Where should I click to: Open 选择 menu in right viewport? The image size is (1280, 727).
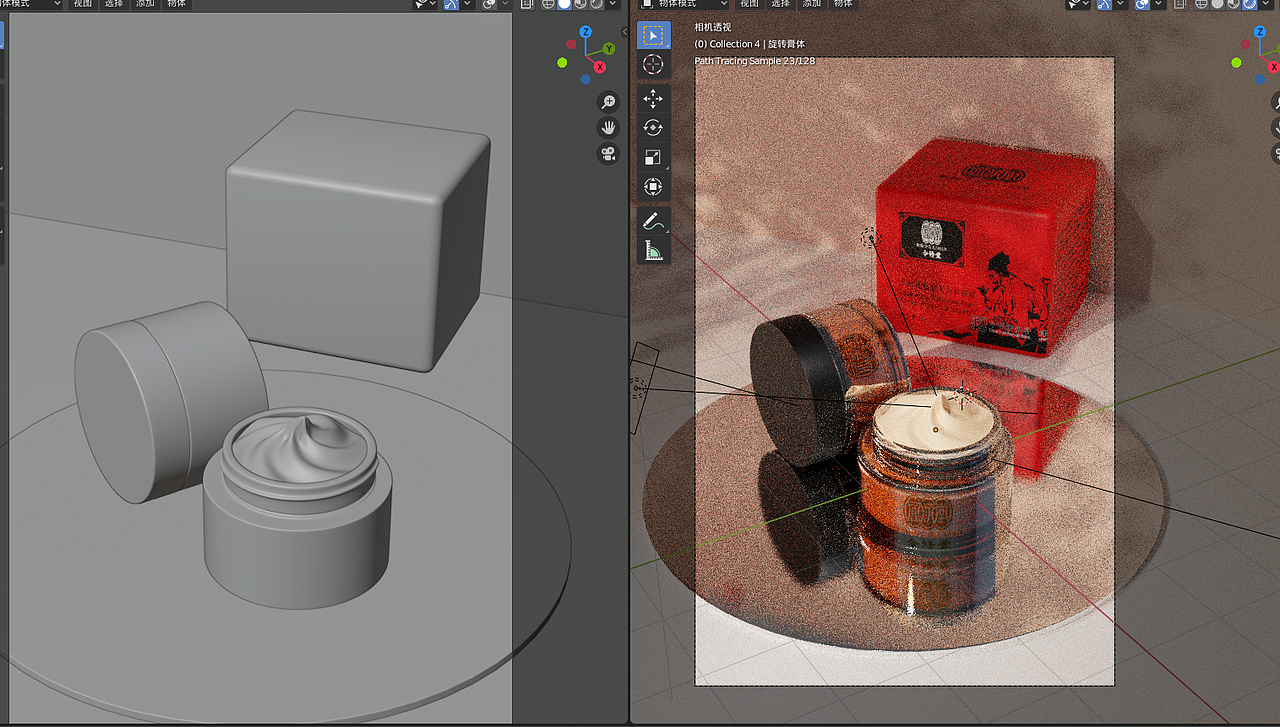(x=781, y=4)
